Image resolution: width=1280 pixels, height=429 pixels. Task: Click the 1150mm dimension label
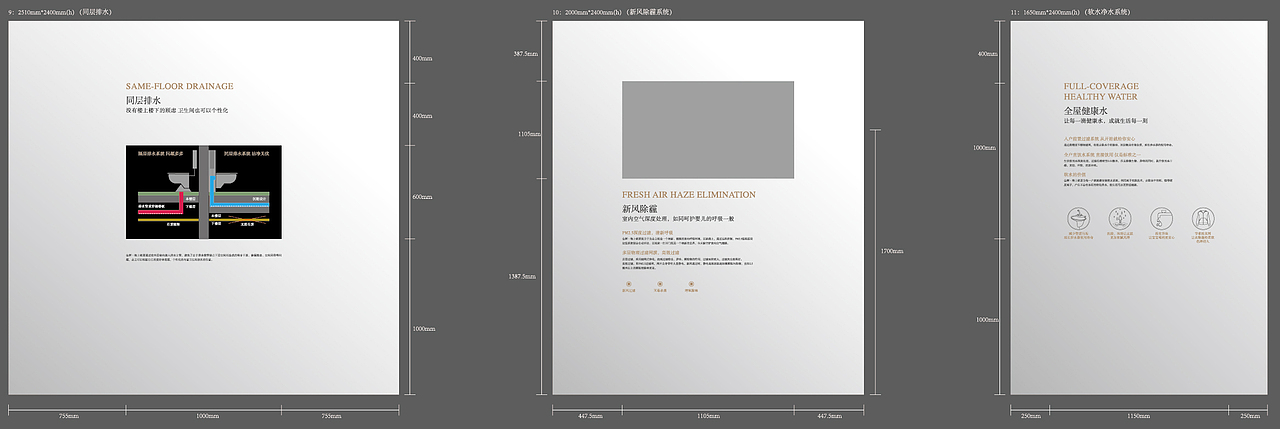[x=1140, y=415]
